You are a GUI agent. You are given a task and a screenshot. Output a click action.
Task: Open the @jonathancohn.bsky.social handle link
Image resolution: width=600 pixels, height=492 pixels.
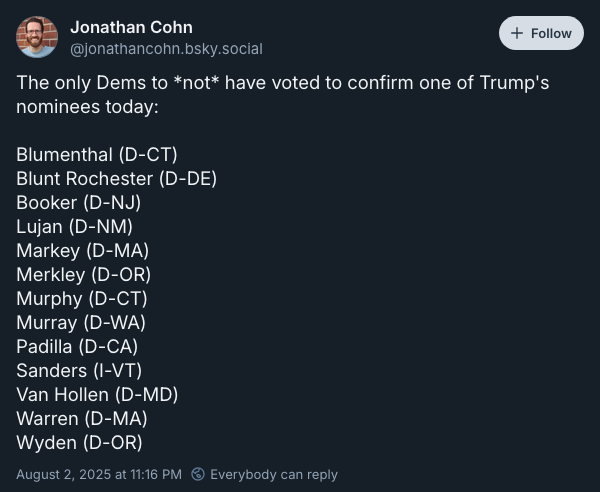coord(166,49)
